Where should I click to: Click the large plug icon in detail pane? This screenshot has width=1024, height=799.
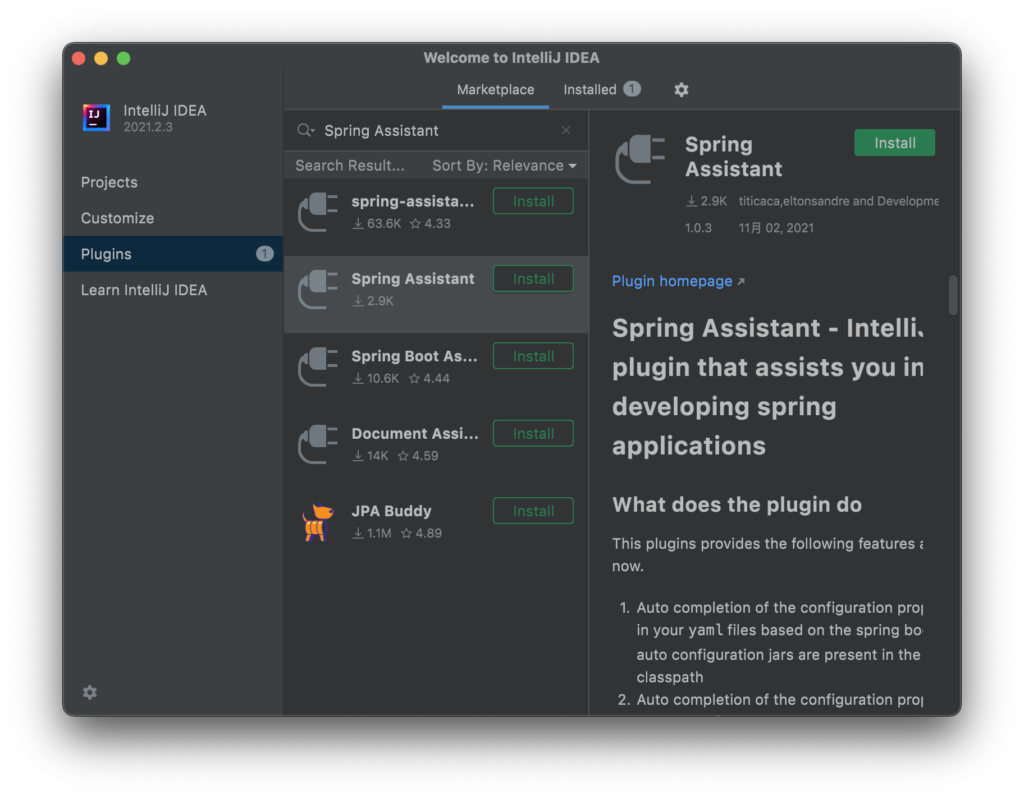pyautogui.click(x=640, y=160)
